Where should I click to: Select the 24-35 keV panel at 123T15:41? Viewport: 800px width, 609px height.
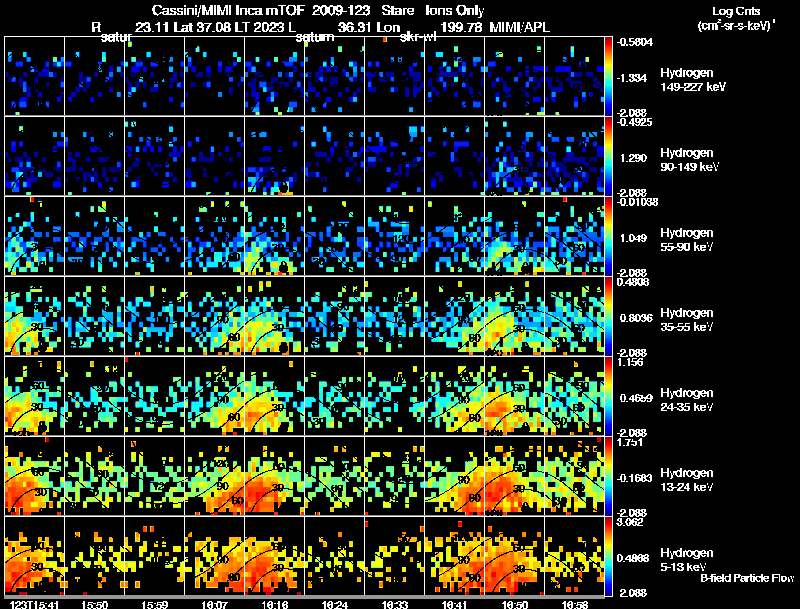tap(35, 396)
